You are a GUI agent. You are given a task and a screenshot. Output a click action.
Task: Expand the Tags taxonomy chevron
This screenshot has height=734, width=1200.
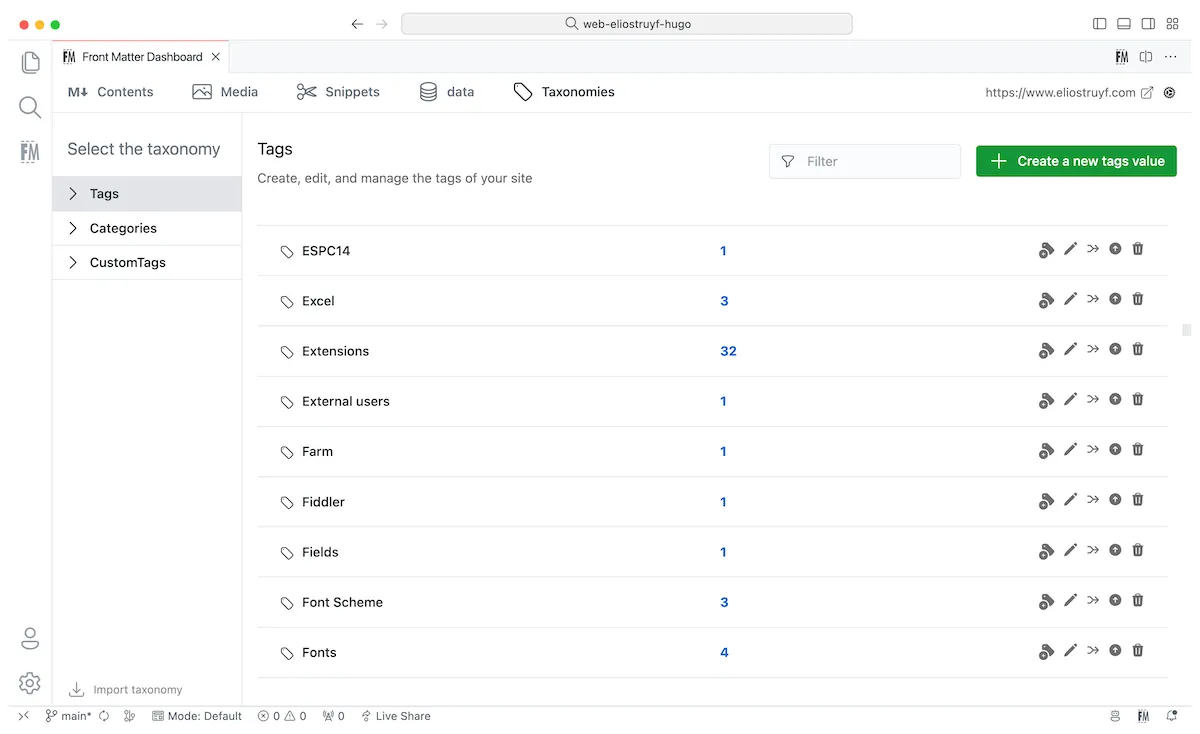[x=73, y=194]
